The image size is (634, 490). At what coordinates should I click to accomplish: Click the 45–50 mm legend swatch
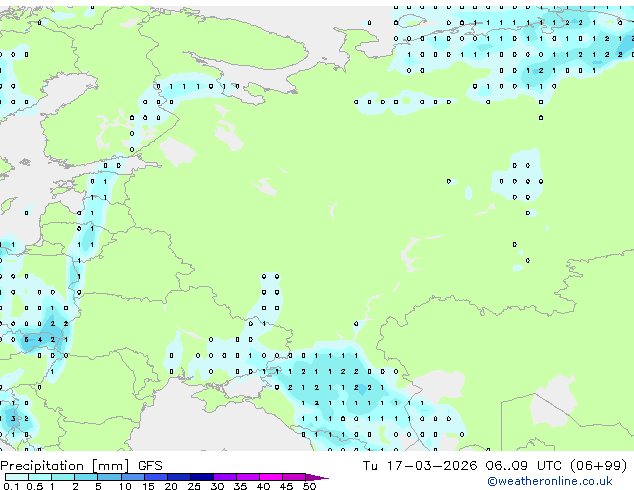coord(294,477)
